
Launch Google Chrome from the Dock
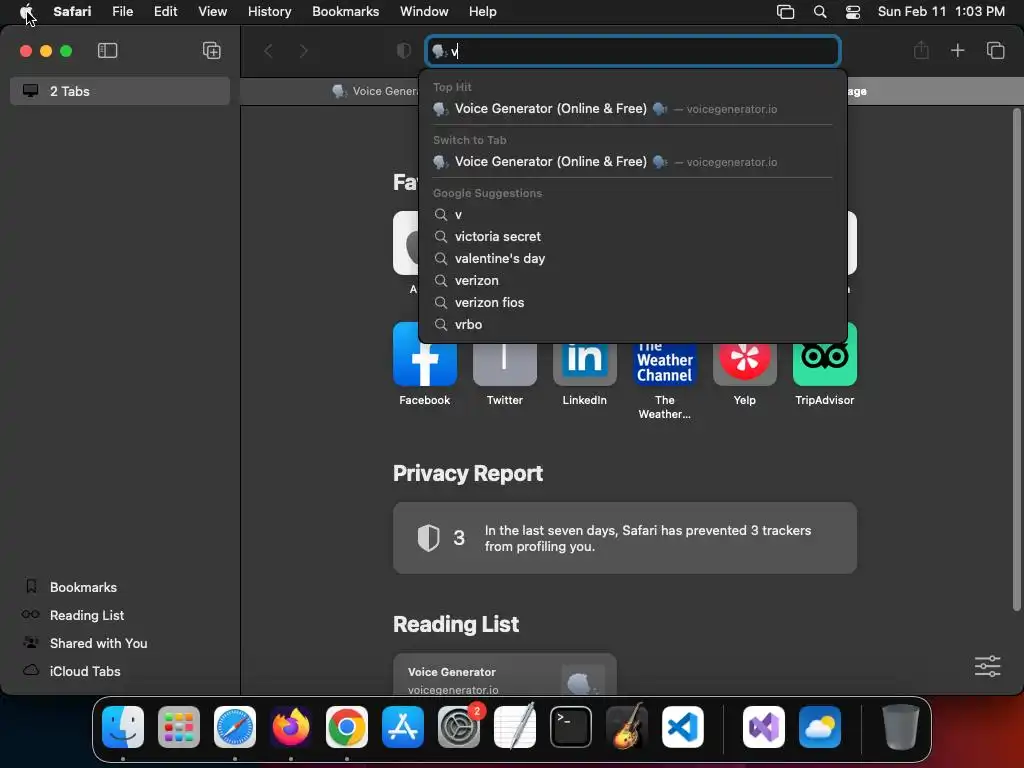(x=347, y=727)
